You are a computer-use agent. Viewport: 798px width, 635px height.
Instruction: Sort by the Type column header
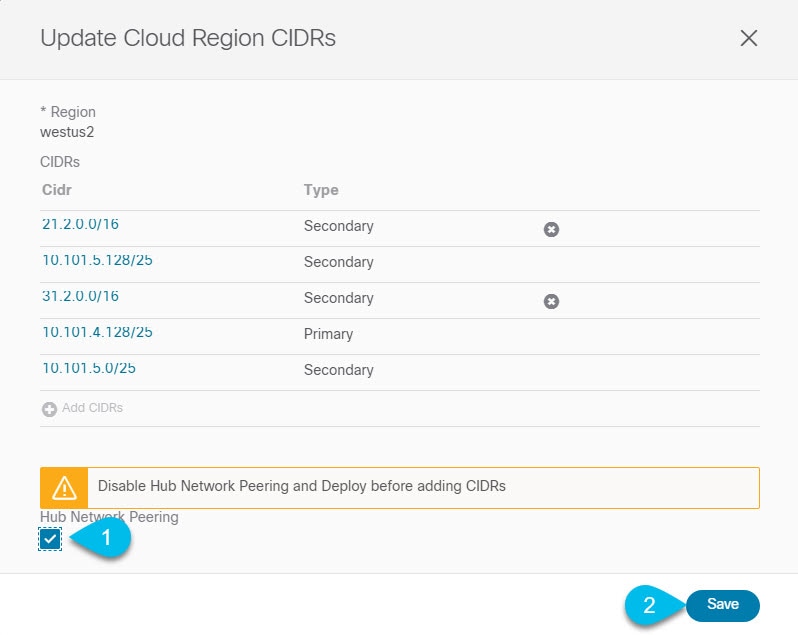[321, 190]
